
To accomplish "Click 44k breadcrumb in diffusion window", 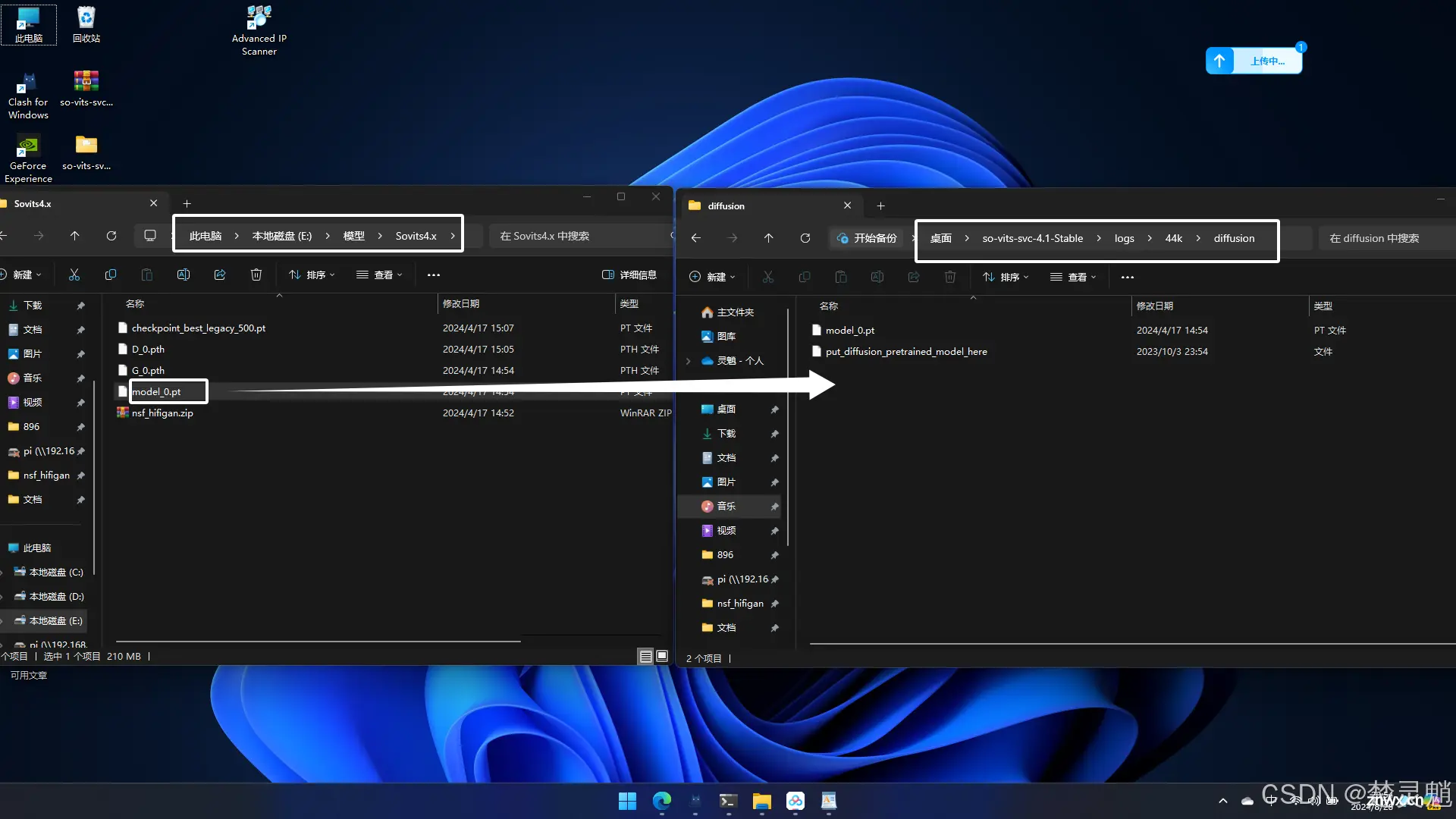I will click(x=1173, y=238).
